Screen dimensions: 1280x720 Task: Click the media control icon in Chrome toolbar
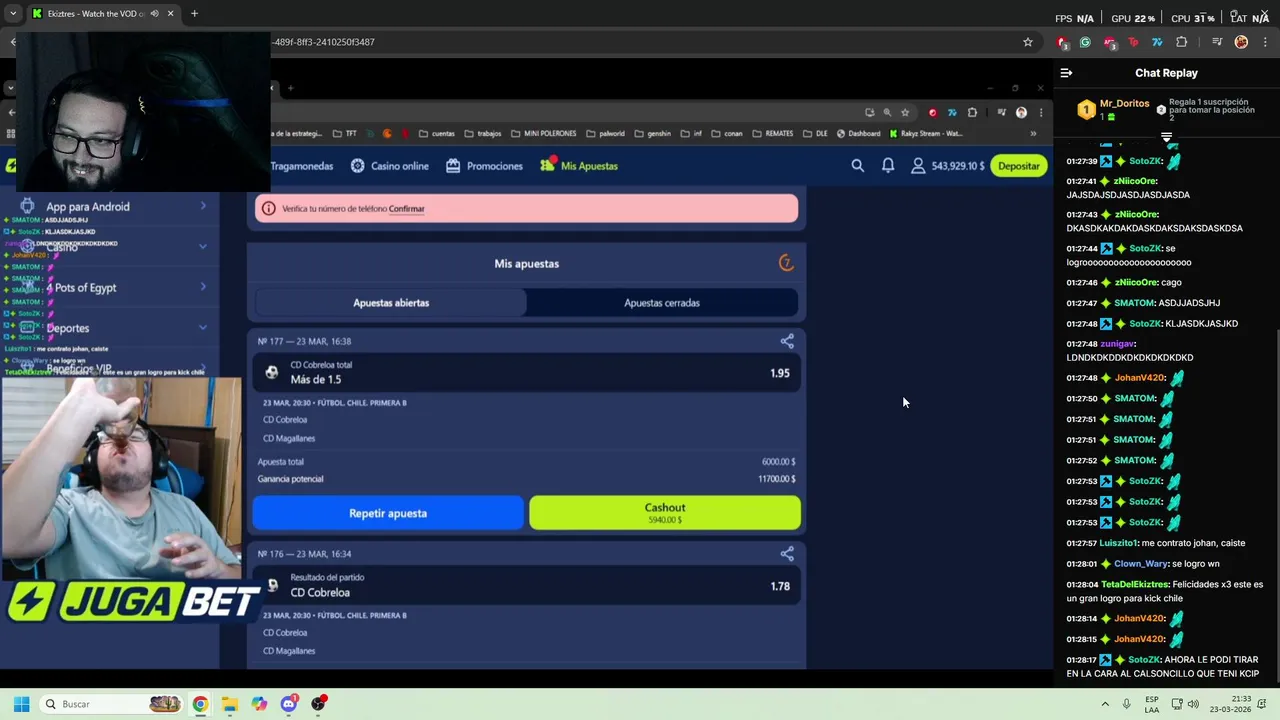pyautogui.click(x=1217, y=42)
